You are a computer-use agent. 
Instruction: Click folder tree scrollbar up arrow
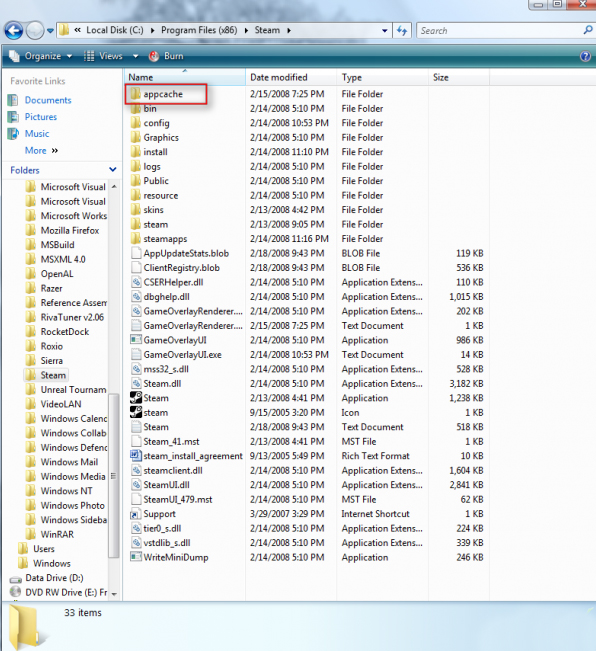114,186
